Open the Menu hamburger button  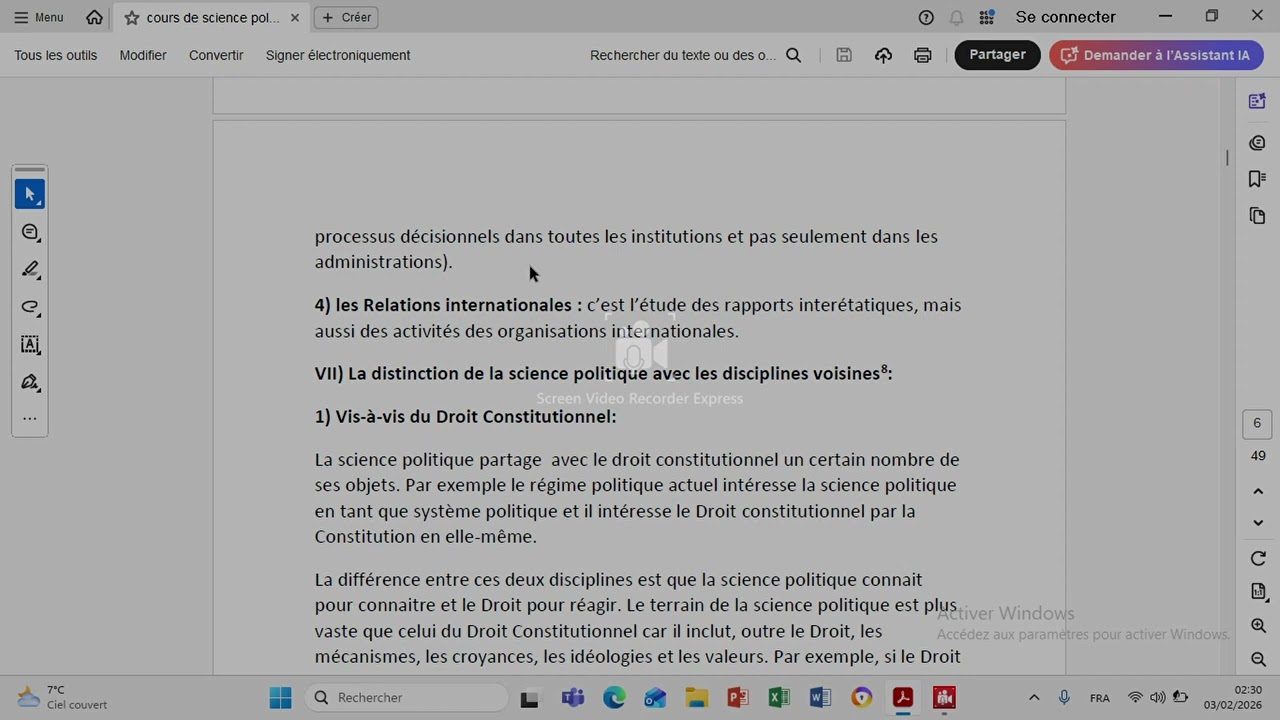(38, 17)
